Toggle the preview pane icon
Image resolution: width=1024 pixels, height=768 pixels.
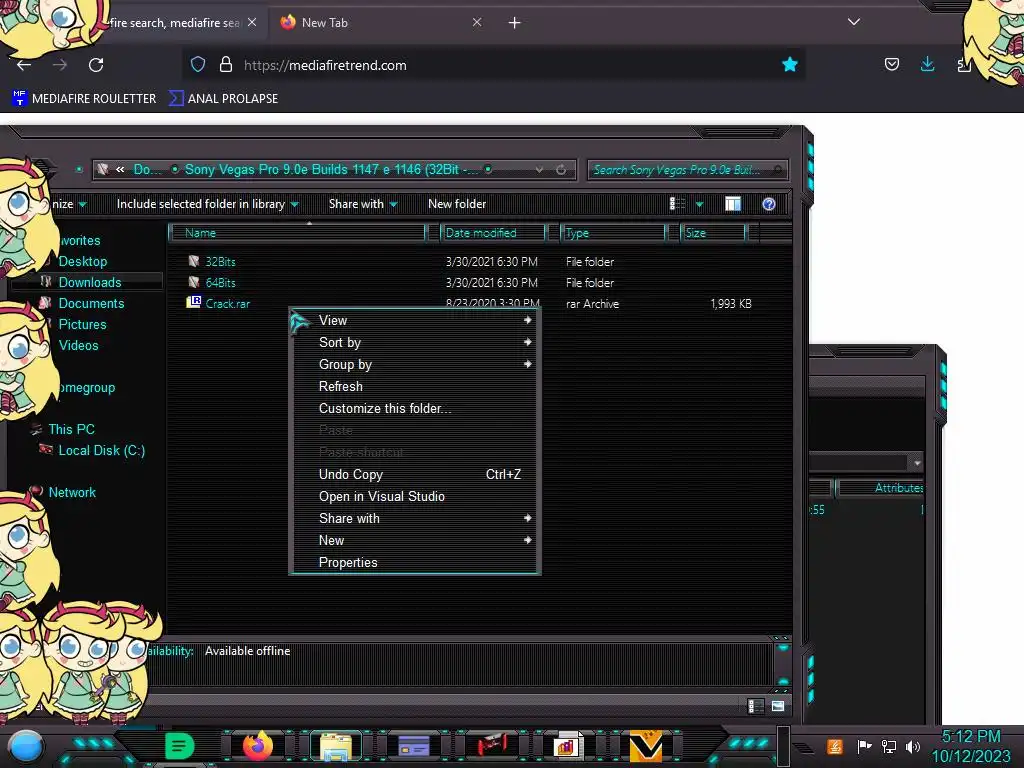coord(733,204)
